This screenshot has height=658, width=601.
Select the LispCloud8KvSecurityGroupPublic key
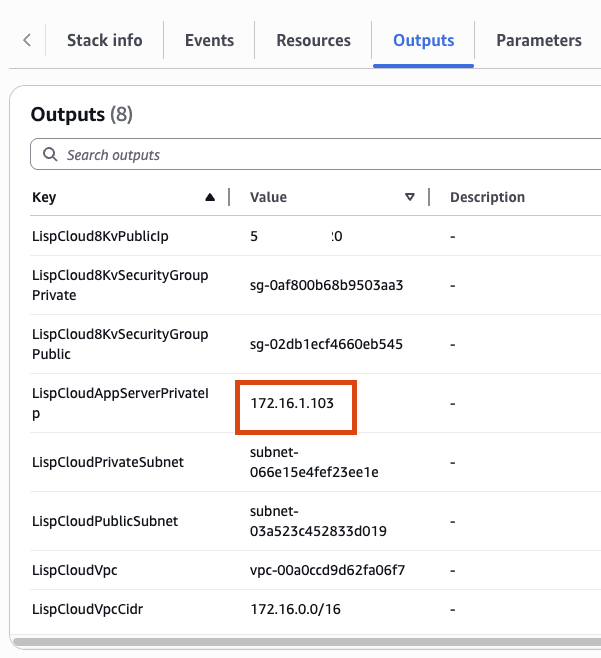click(x=120, y=344)
